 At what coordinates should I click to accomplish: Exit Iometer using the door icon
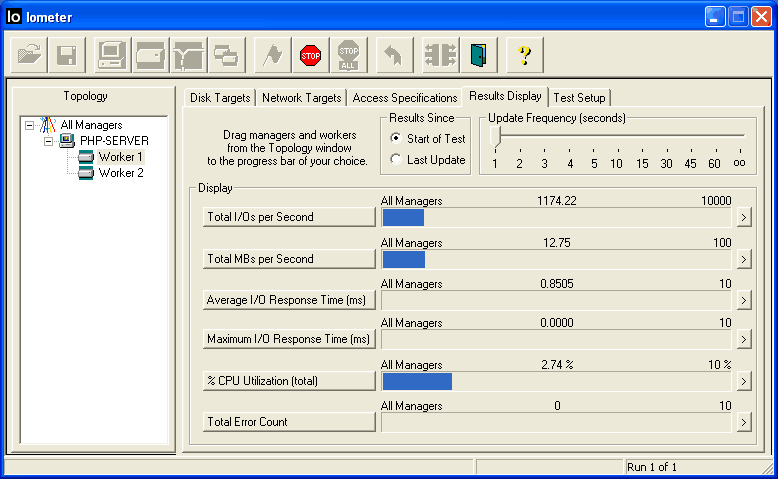coord(478,55)
